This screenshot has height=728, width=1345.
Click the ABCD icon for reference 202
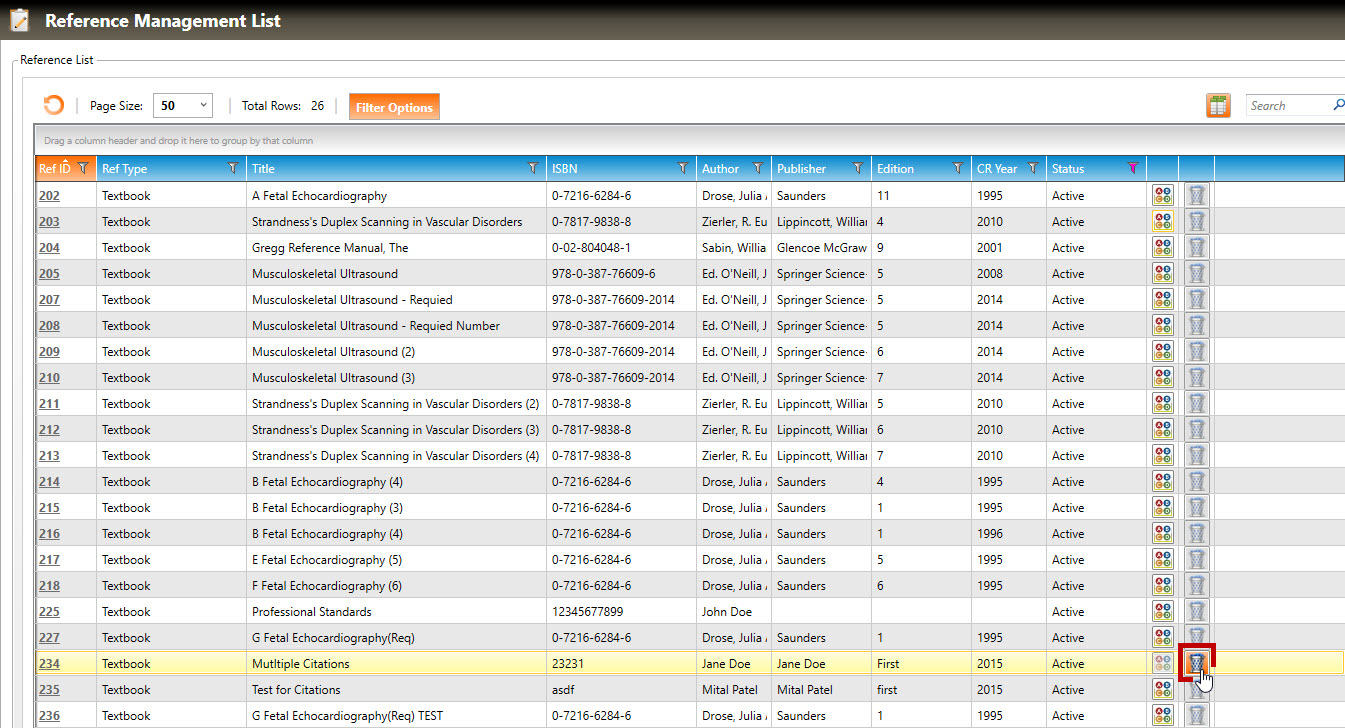tap(1162, 196)
